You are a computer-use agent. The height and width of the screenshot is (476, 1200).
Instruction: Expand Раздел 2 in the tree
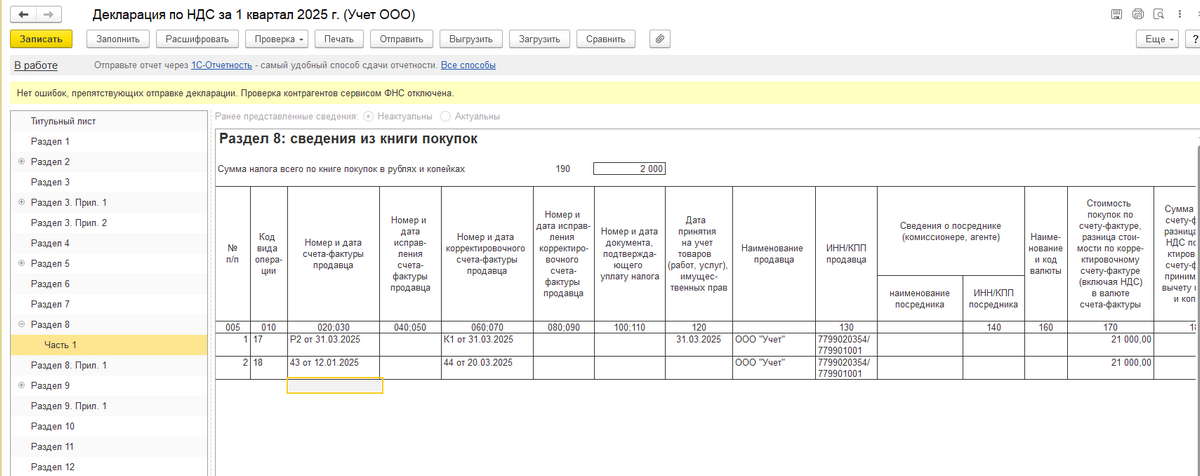point(21,162)
